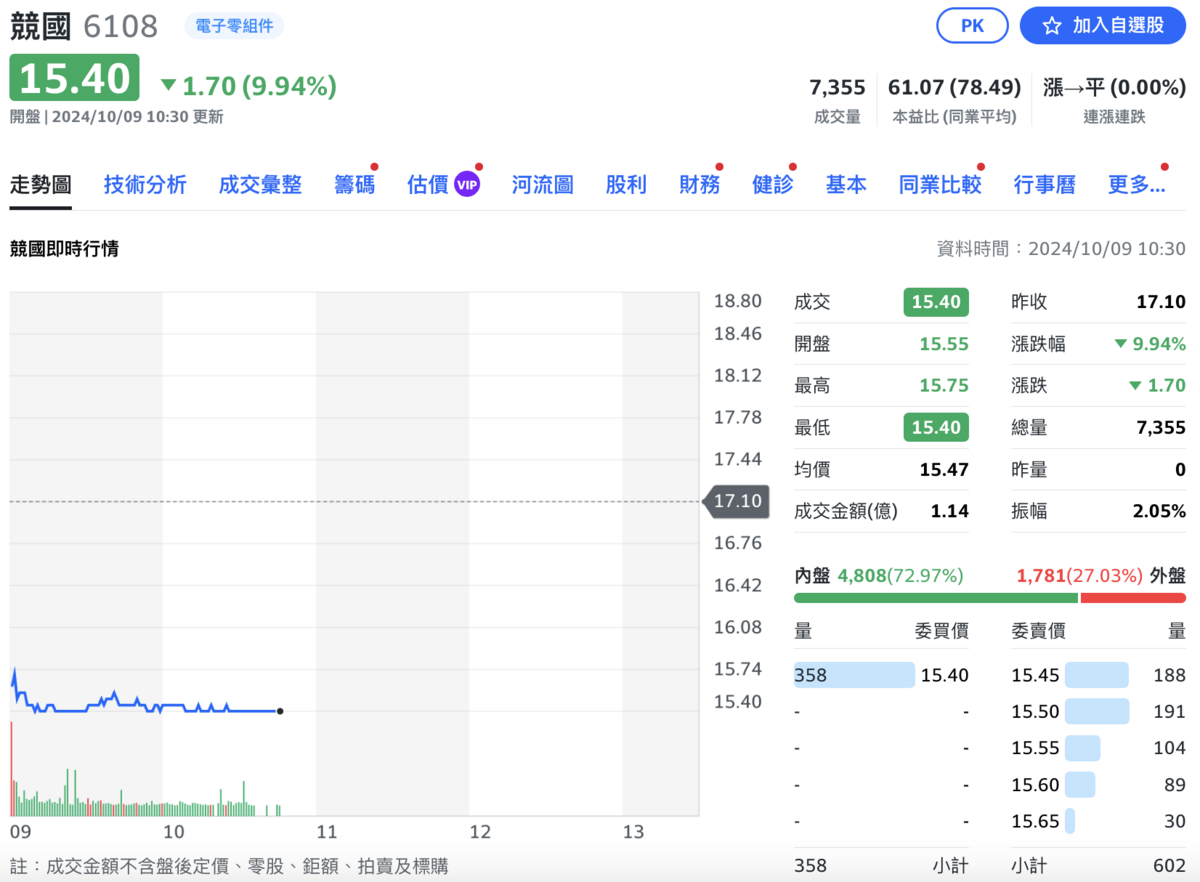Click the 振幅 2.05% amplitude value
This screenshot has height=882, width=1200.
click(x=1159, y=511)
